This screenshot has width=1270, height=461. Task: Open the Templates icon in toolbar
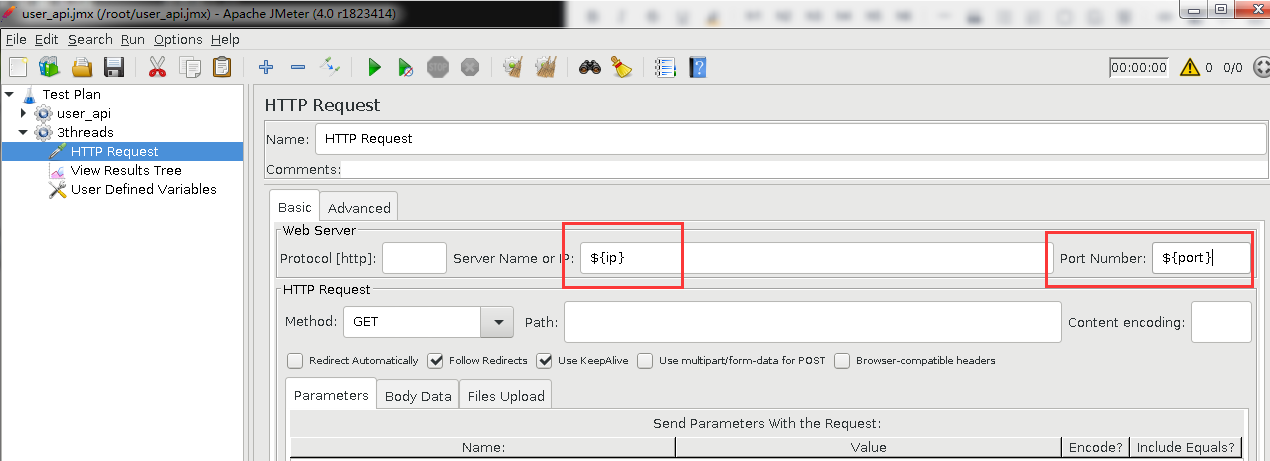(x=49, y=67)
